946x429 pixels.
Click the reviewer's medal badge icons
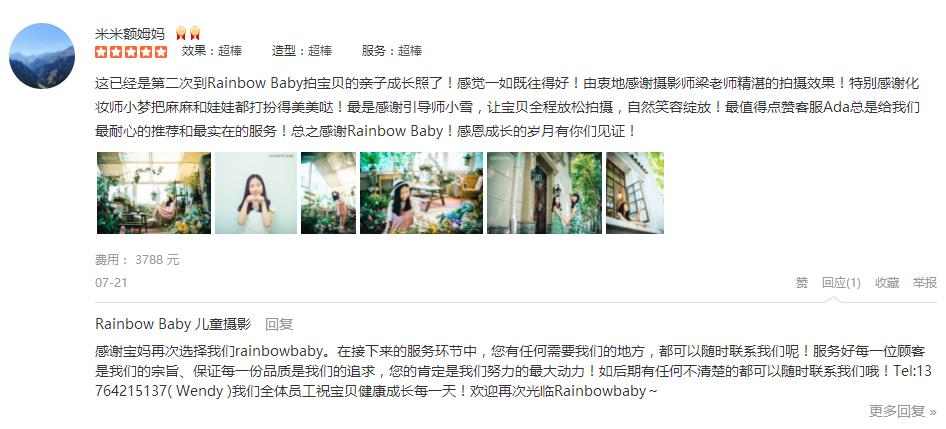click(x=188, y=33)
